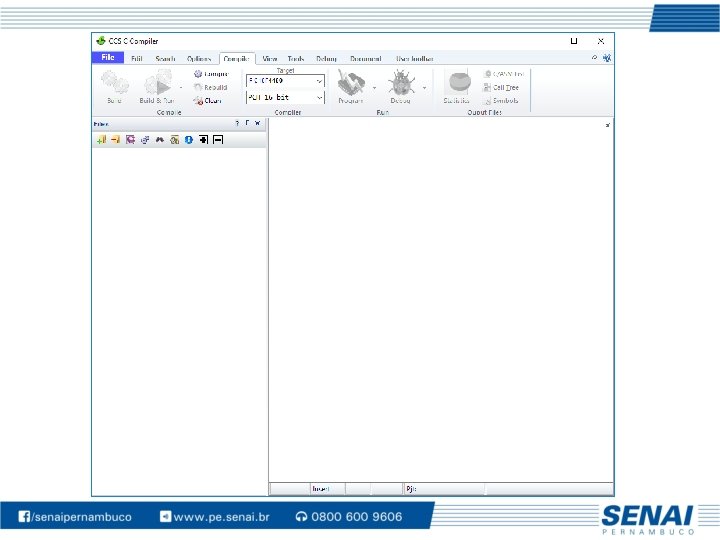
Task: Switch to the Options tab
Action: click(x=199, y=59)
